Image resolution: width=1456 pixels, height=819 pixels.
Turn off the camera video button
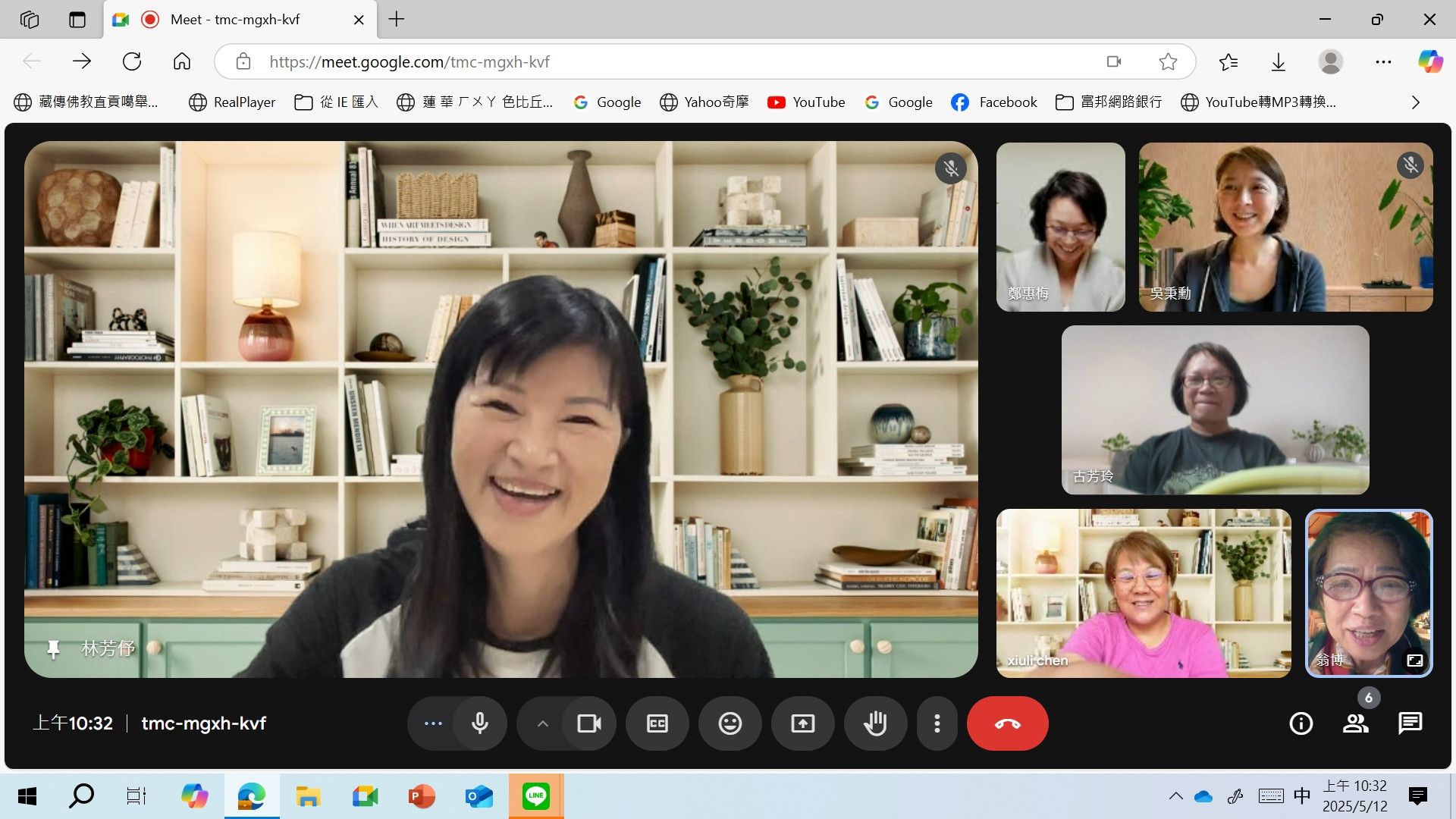point(589,723)
